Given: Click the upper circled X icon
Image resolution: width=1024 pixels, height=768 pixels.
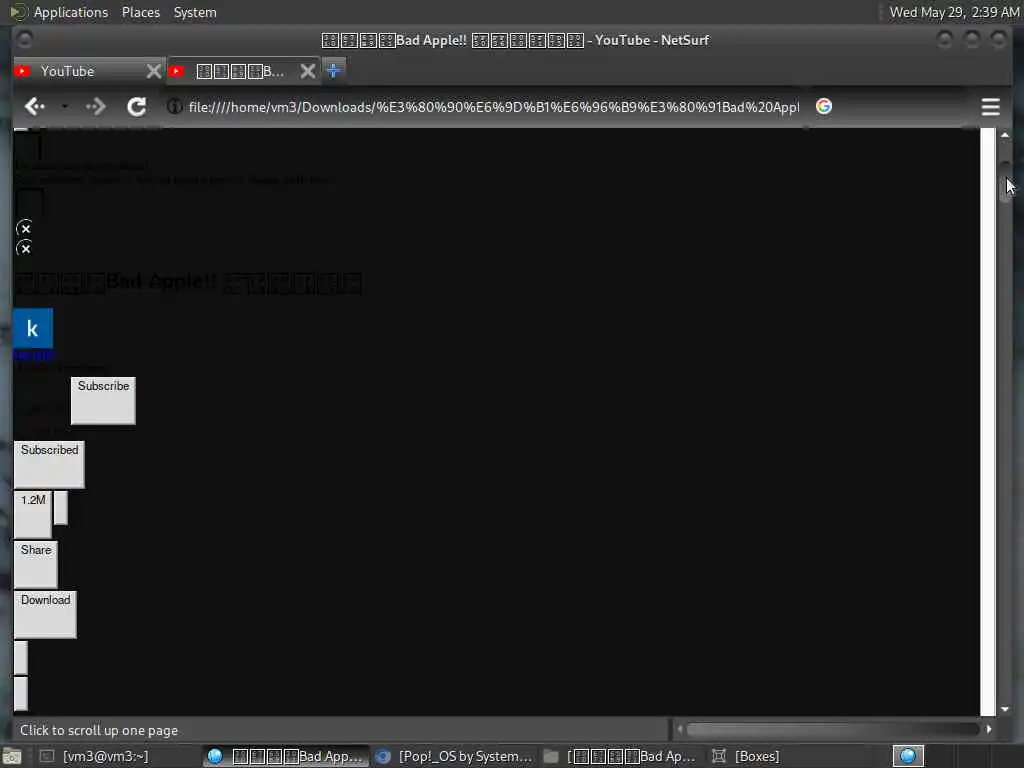Looking at the screenshot, I should (x=24, y=228).
